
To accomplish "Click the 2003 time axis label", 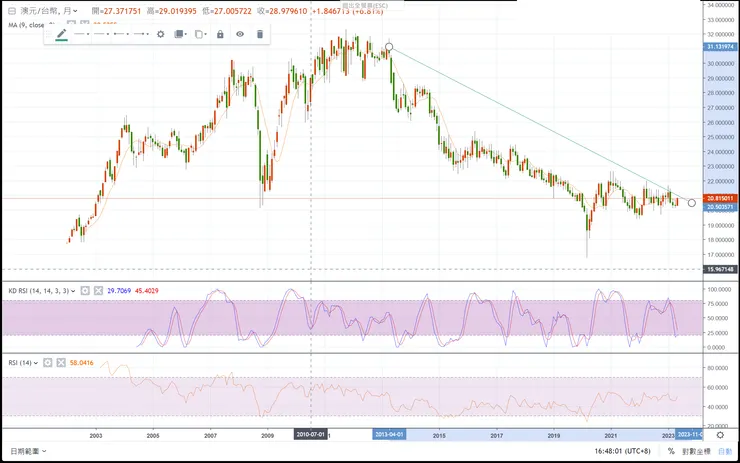I will (x=96, y=436).
